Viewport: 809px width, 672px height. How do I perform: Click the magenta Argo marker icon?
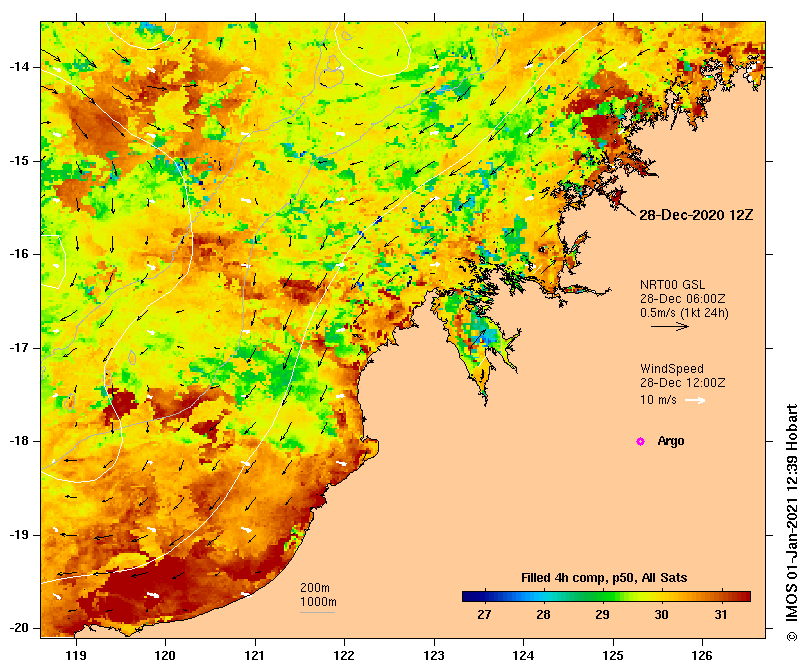[x=640, y=441]
